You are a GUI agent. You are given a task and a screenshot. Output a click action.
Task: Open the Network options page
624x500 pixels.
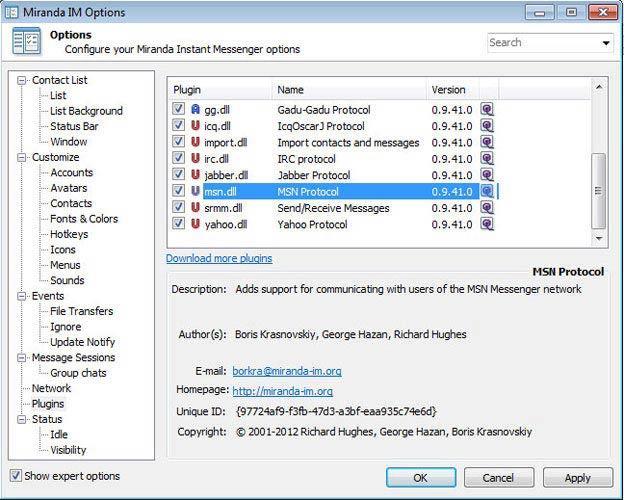coord(51,388)
